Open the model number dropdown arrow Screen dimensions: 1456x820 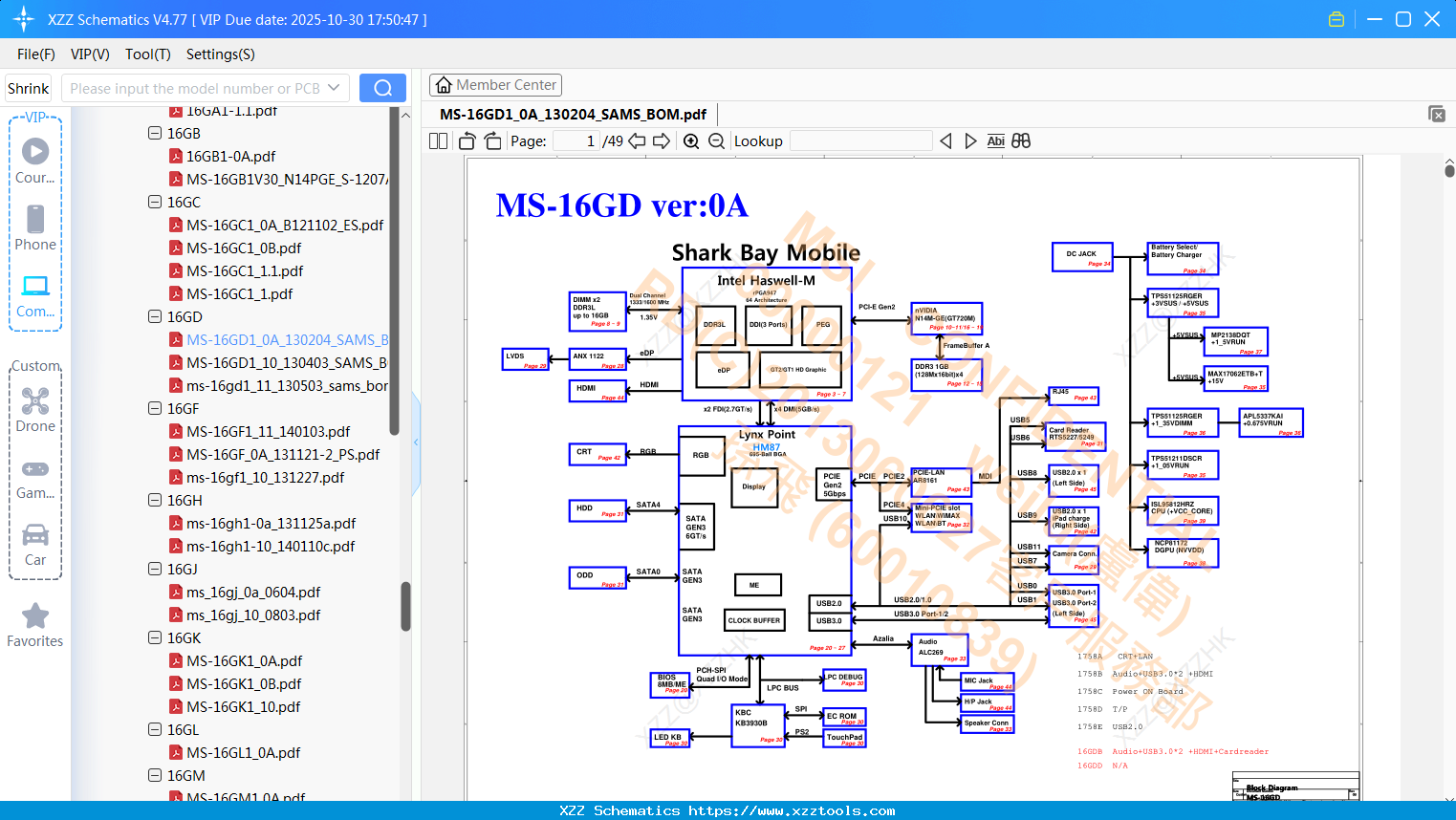click(x=334, y=88)
